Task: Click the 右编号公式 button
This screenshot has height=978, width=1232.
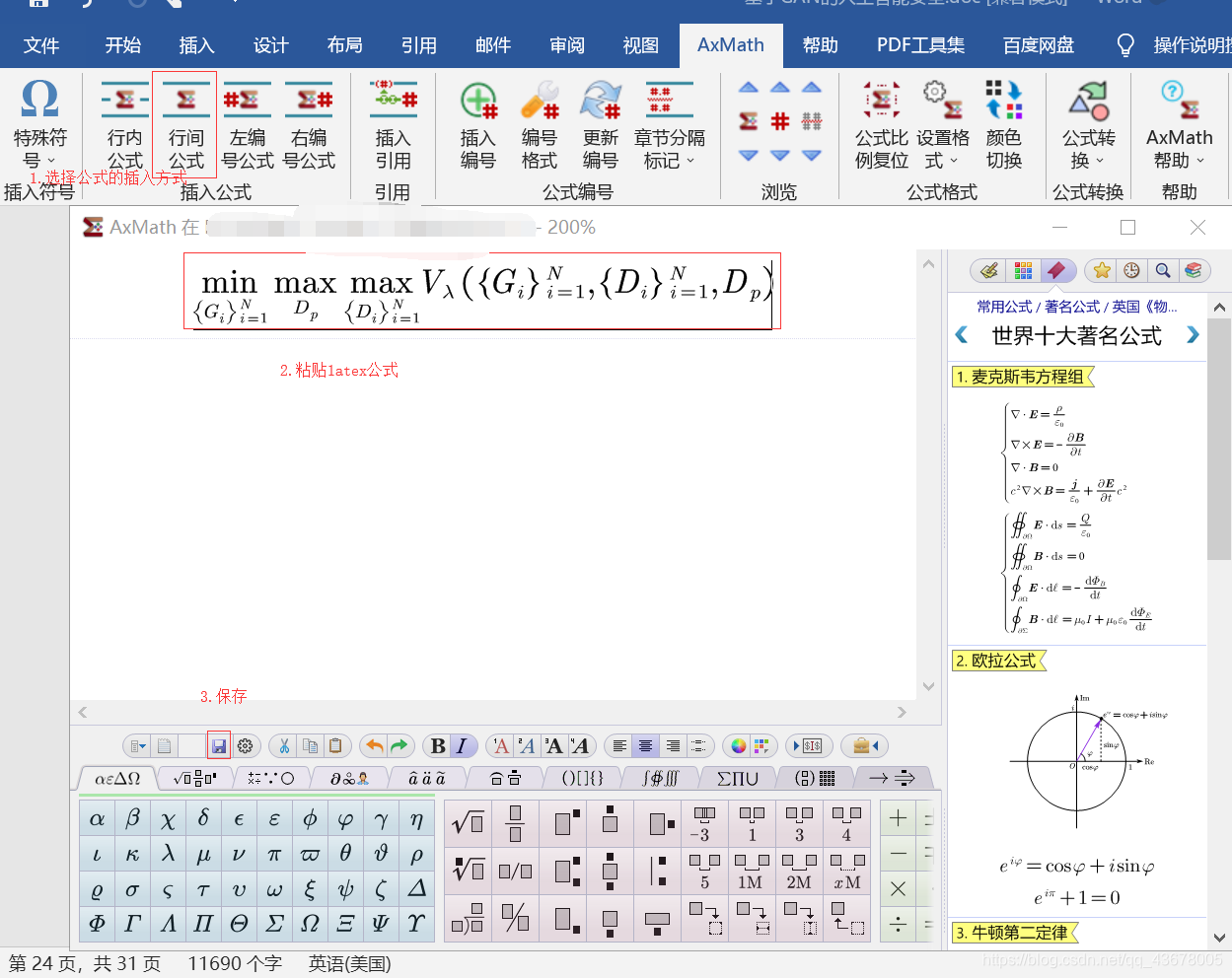Action: click(x=309, y=125)
